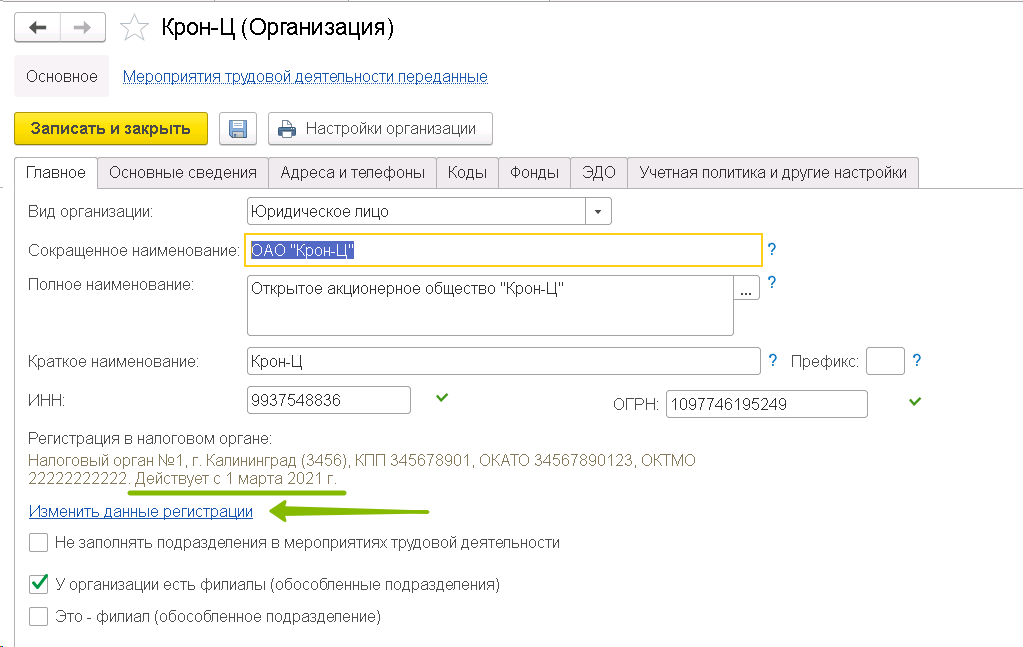The width and height of the screenshot is (1023, 647).
Task: Open the Вид организации dropdown list
Action: tap(598, 212)
